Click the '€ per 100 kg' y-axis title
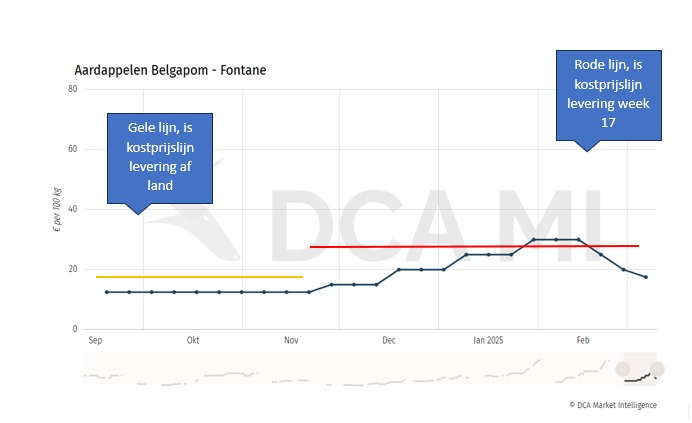The image size is (692, 423). coord(55,209)
